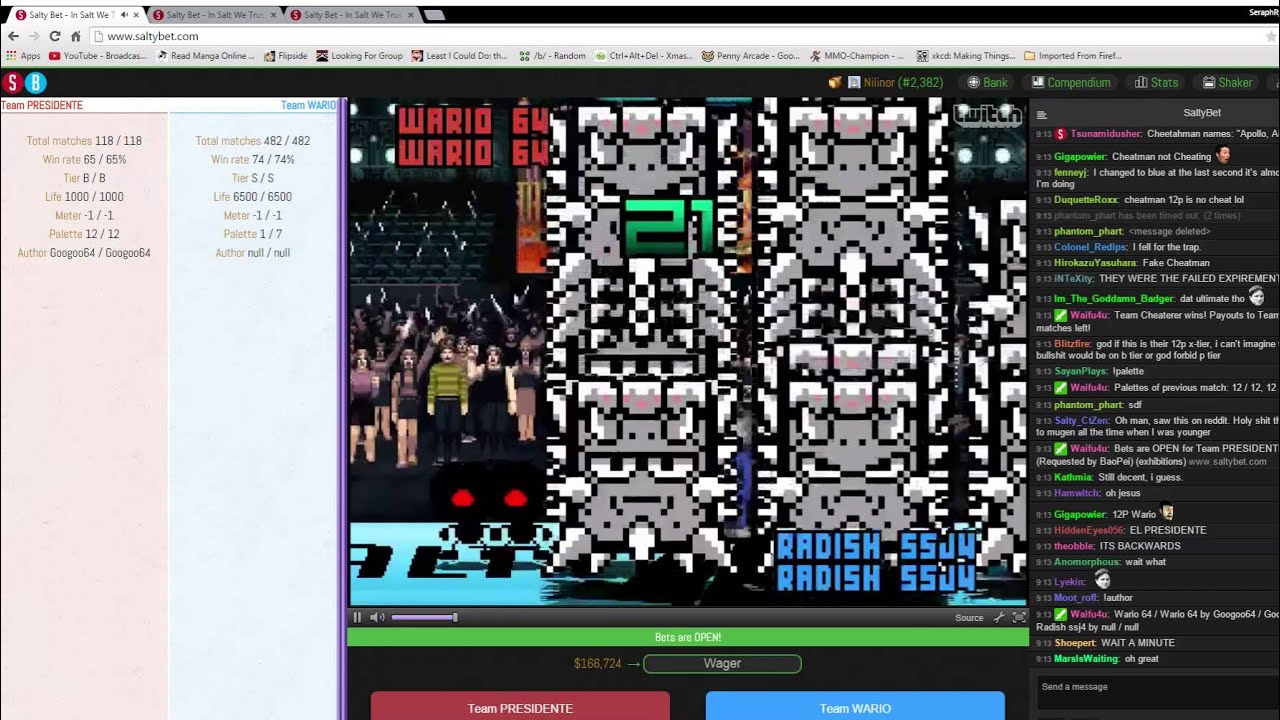Open the Stats page

[1157, 83]
